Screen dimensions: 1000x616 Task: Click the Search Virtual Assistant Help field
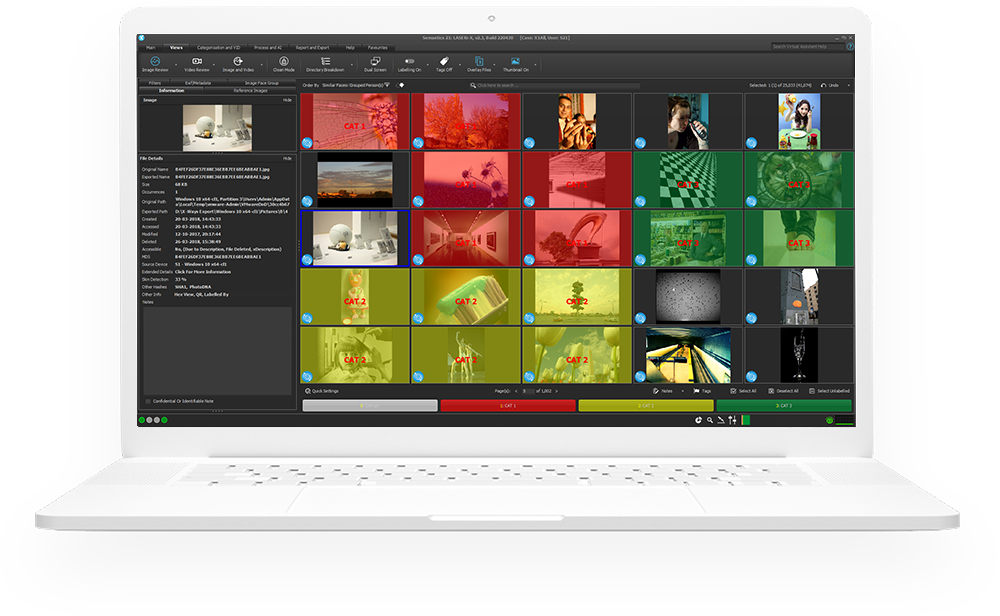click(807, 47)
